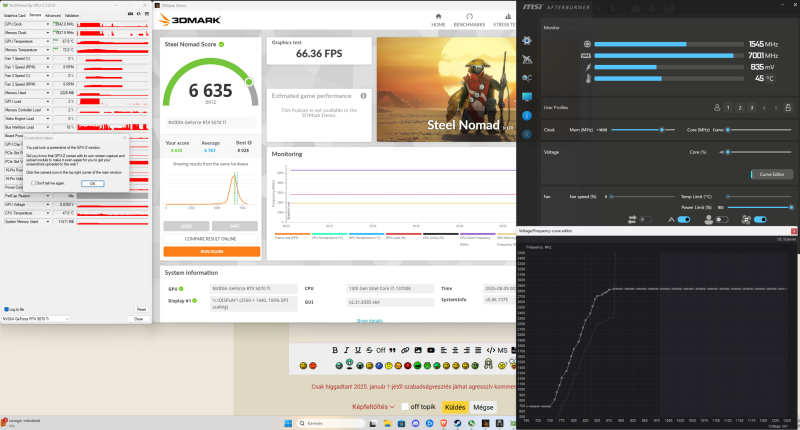Click the insert link icon
800x430 pixels.
(x=405, y=350)
